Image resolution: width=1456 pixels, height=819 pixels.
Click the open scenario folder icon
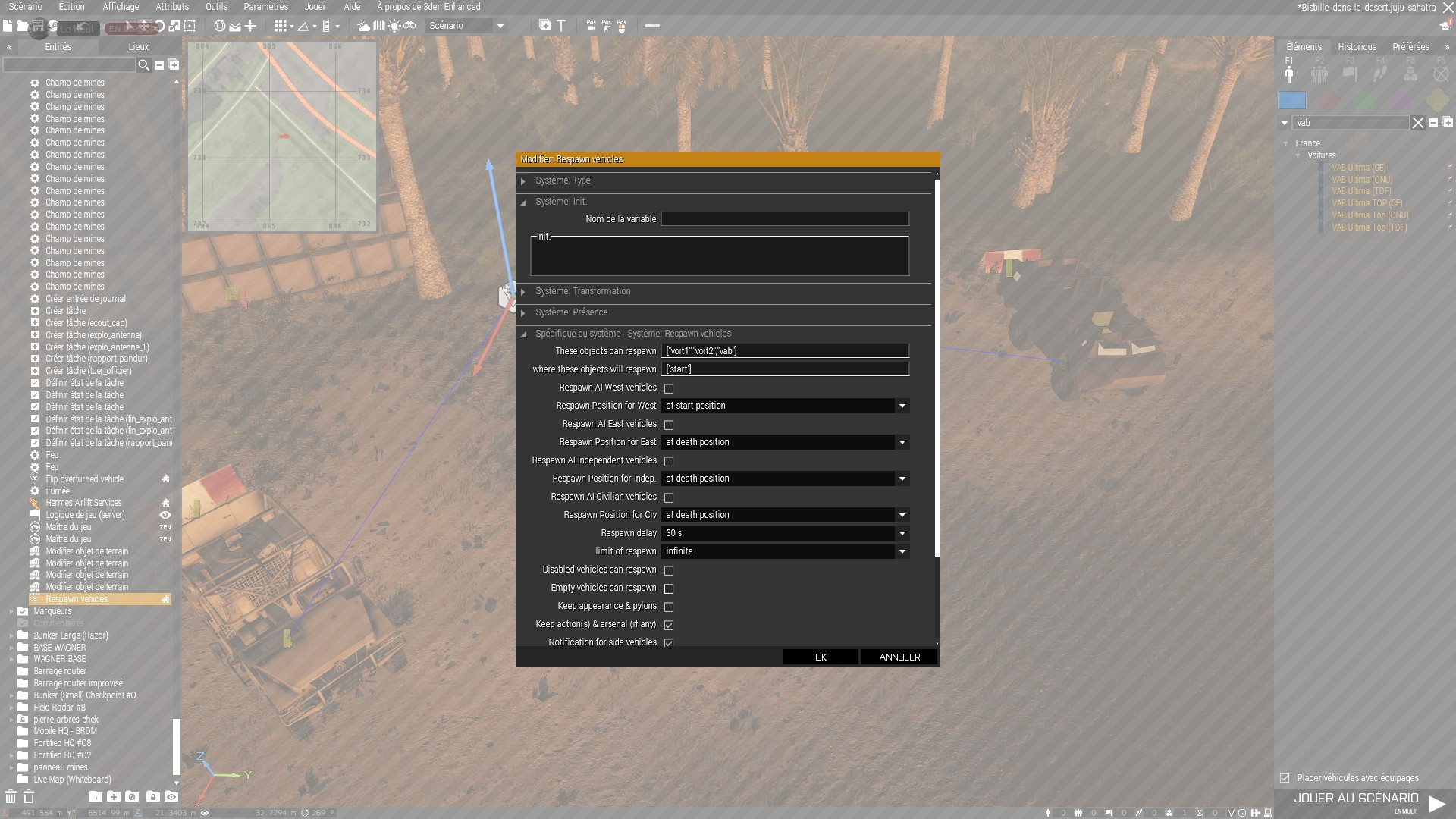point(22,26)
